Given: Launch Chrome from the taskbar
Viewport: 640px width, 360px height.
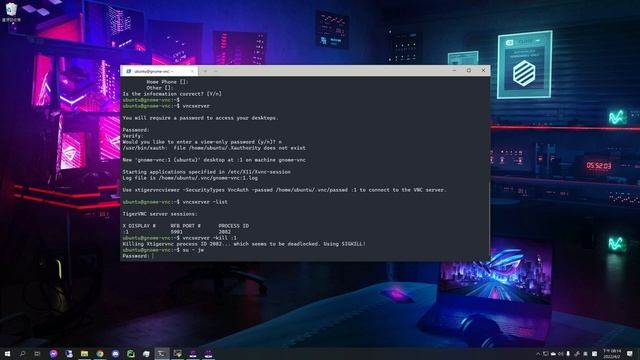Looking at the screenshot, I should pos(100,353).
